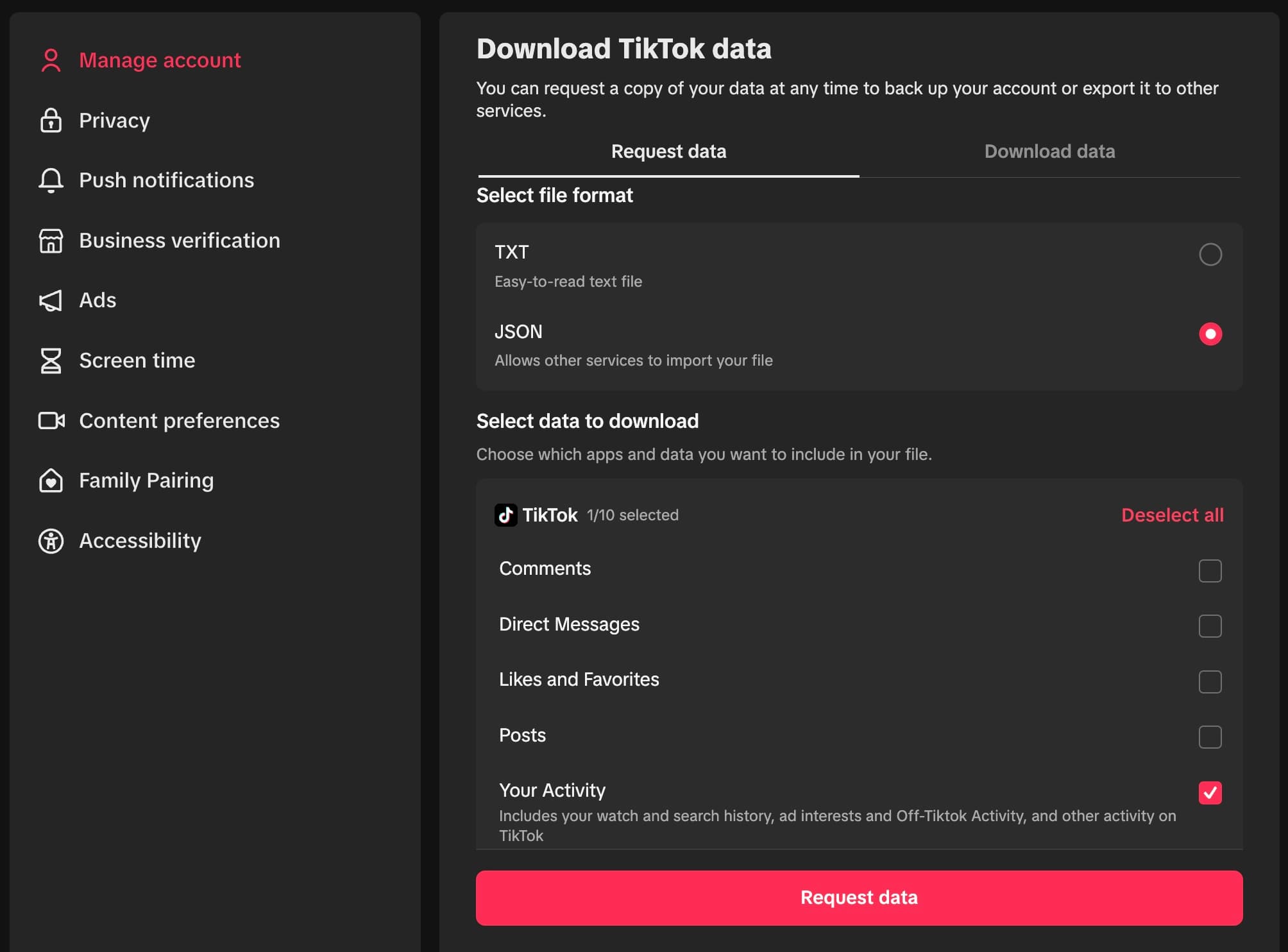Click the Ads megaphone icon
The height and width of the screenshot is (952, 1288).
[x=51, y=300]
